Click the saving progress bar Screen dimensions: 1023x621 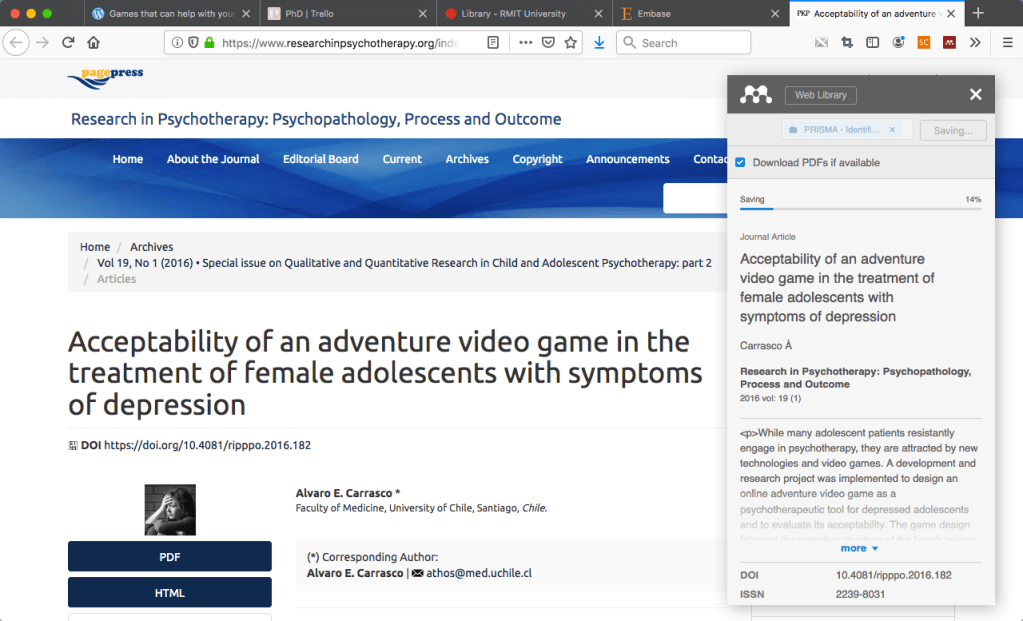pyautogui.click(x=860, y=209)
